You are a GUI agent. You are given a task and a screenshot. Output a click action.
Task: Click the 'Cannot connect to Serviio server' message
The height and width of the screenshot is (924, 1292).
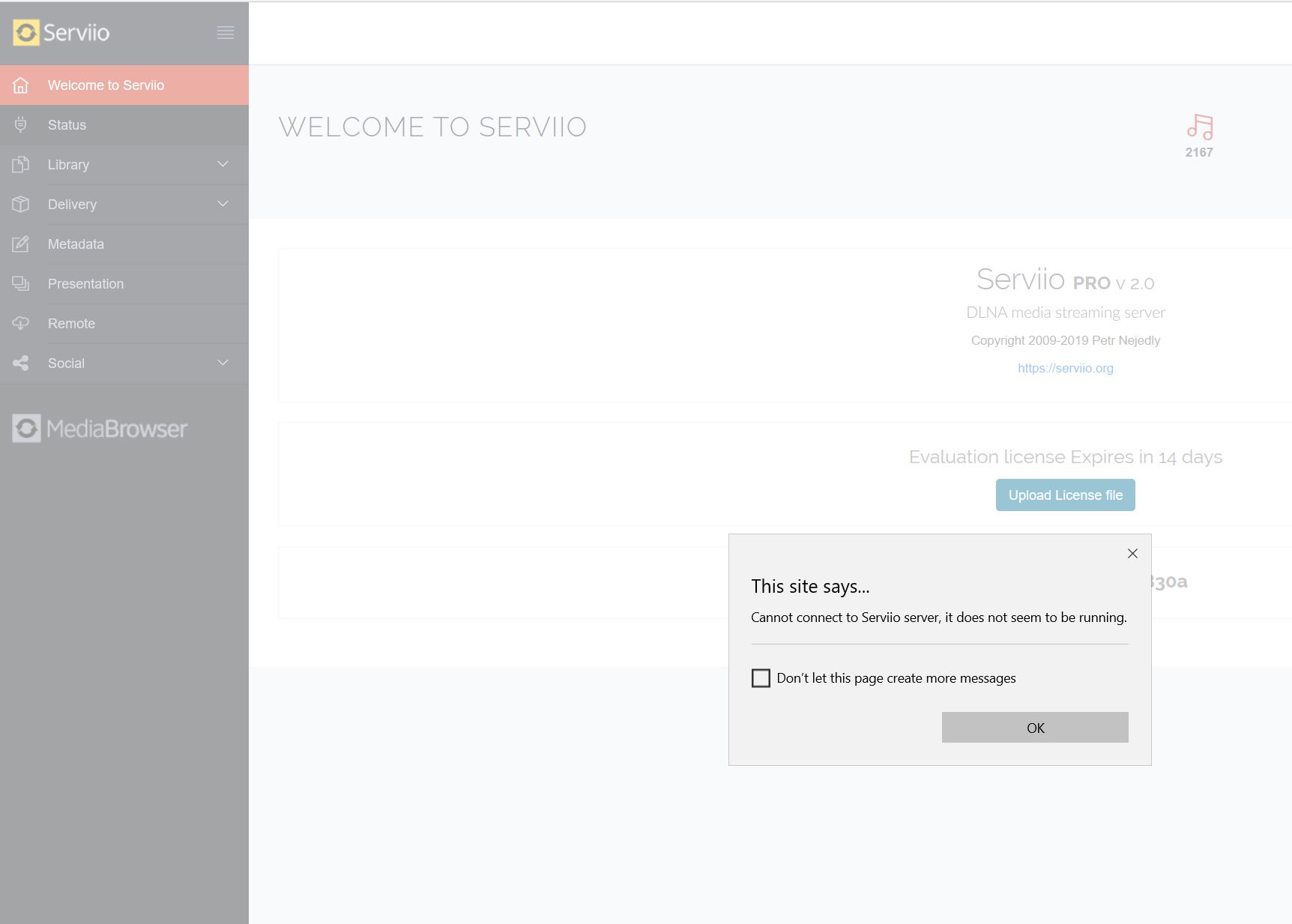(939, 617)
